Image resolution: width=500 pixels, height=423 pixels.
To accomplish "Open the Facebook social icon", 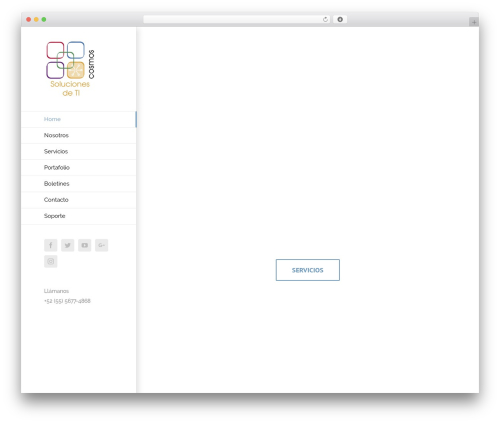I will point(51,245).
